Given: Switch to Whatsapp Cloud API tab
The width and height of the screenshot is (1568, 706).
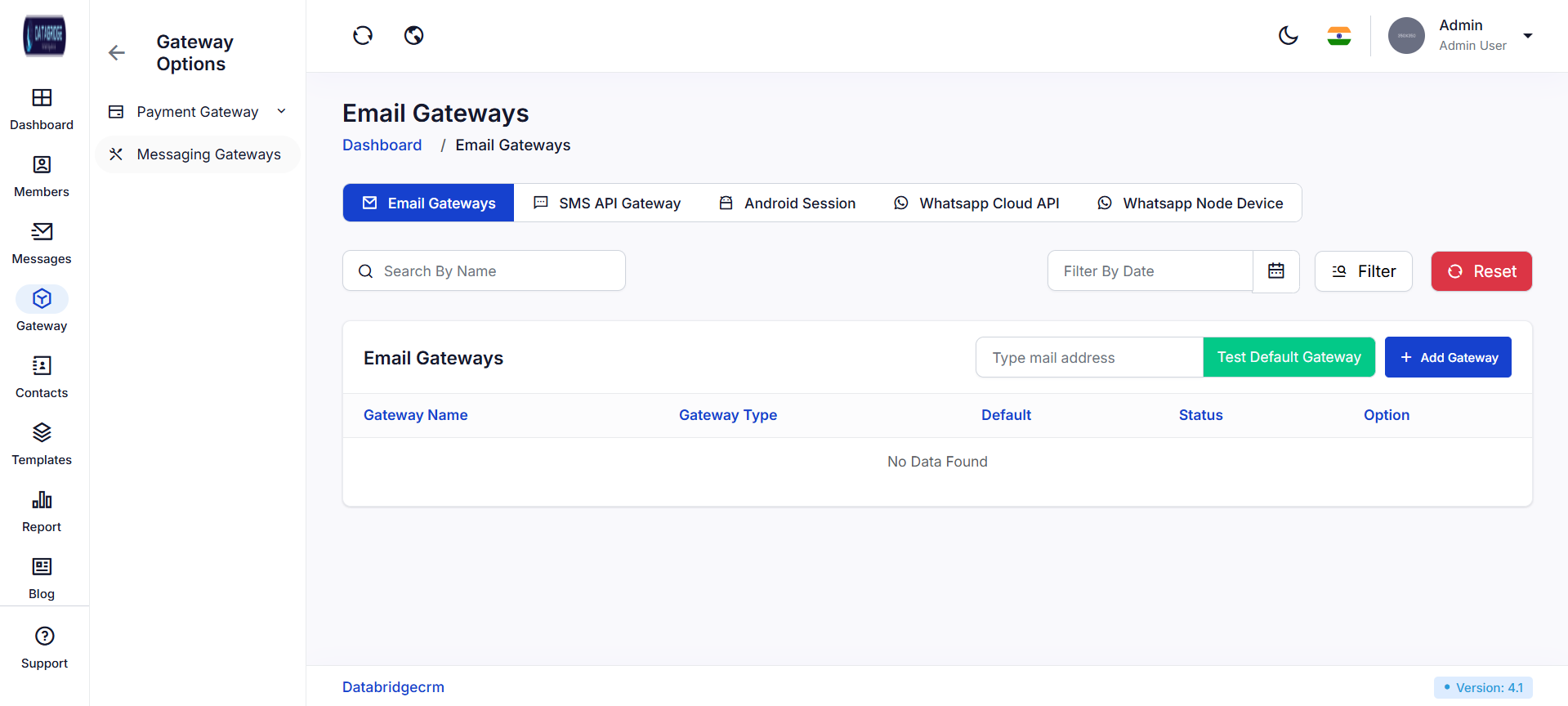Looking at the screenshot, I should point(976,203).
